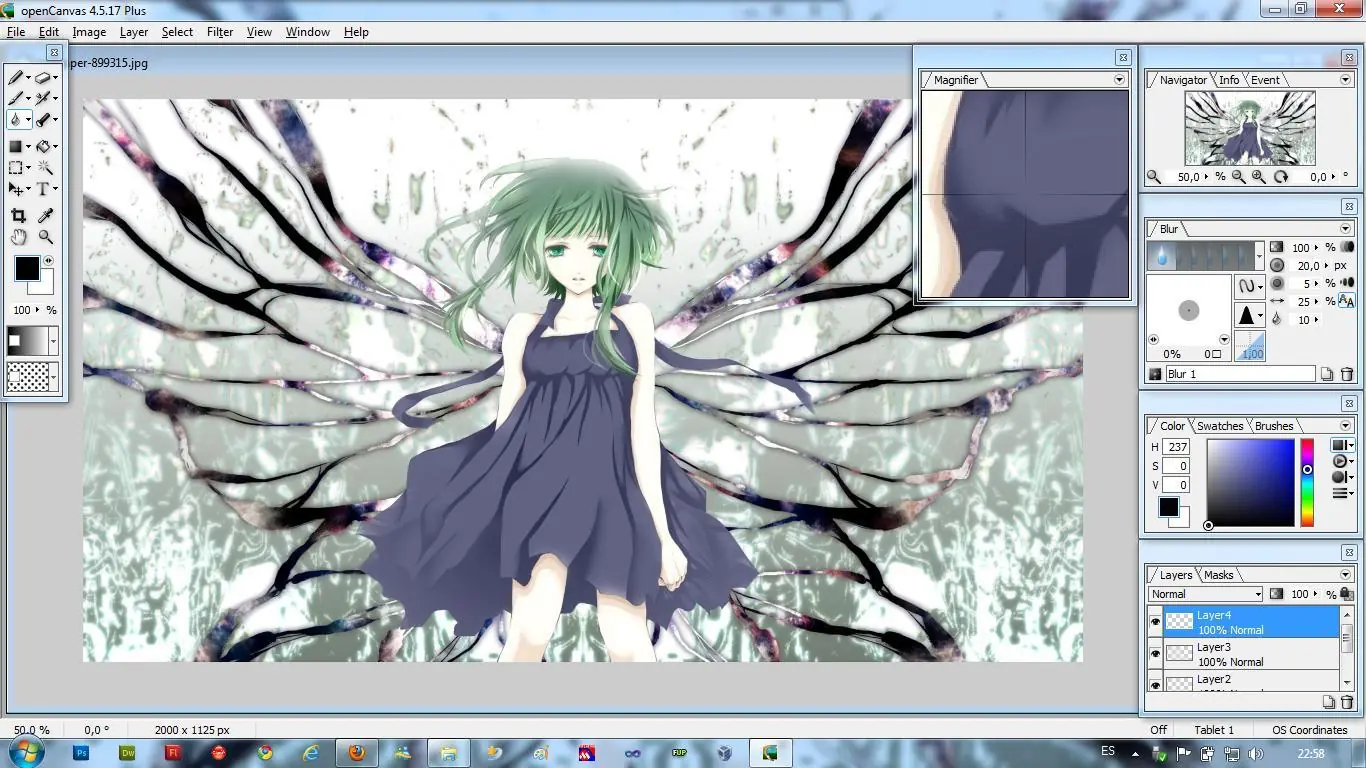Choose the Gradient tool square icon

(16, 146)
